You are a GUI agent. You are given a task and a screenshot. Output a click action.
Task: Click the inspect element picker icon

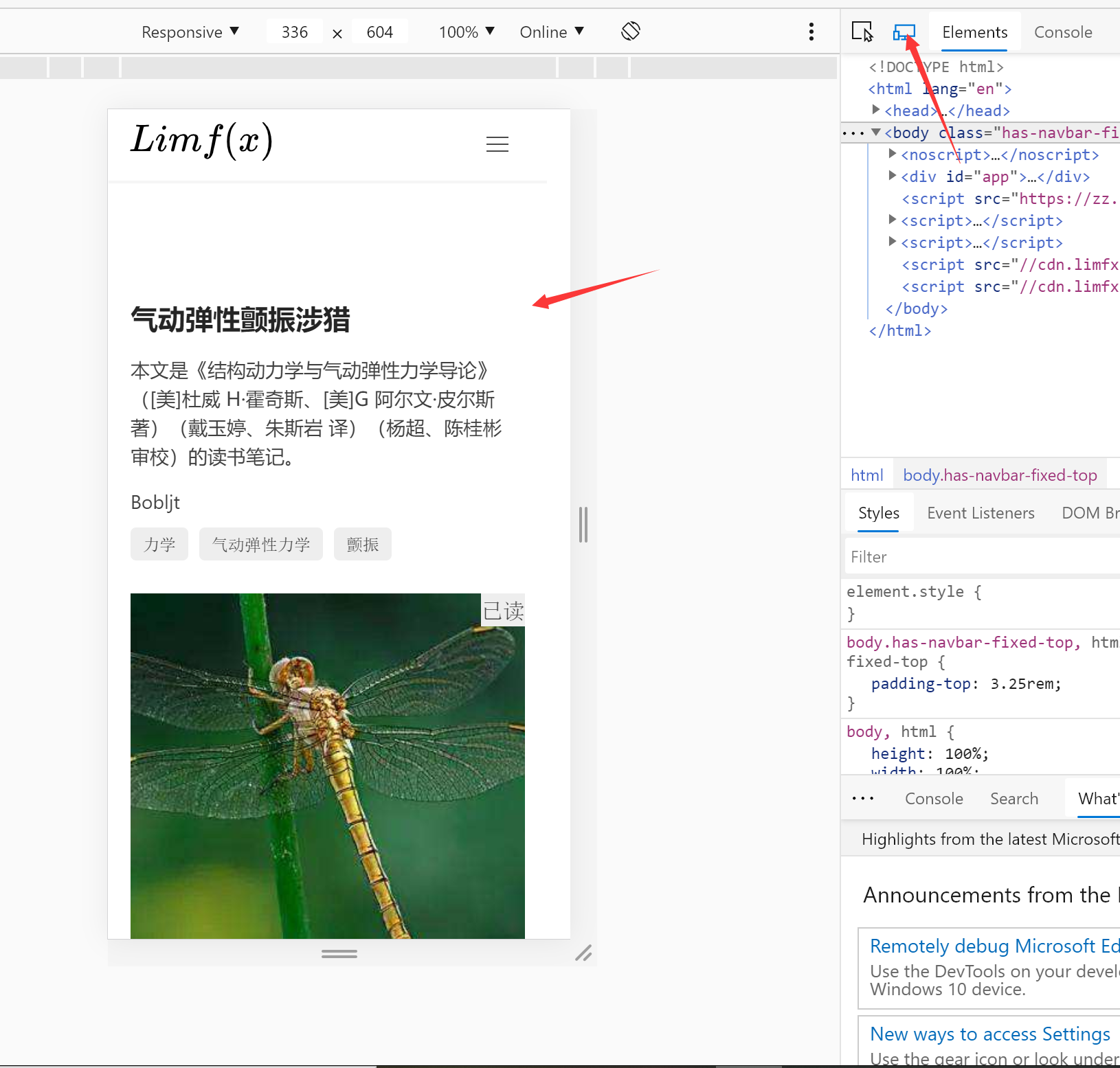pyautogui.click(x=862, y=32)
